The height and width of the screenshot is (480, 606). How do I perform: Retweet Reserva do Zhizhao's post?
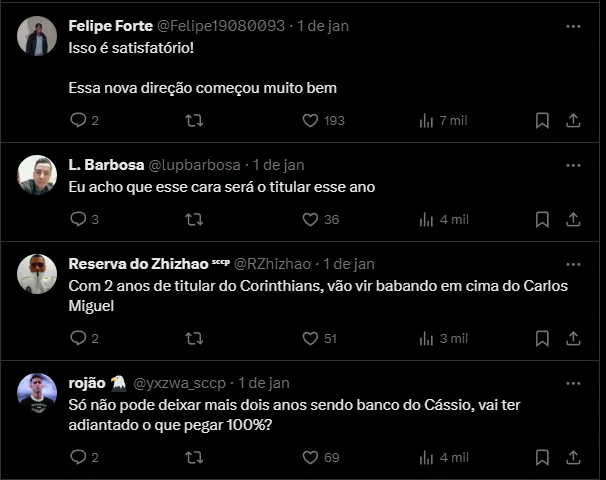pos(195,338)
